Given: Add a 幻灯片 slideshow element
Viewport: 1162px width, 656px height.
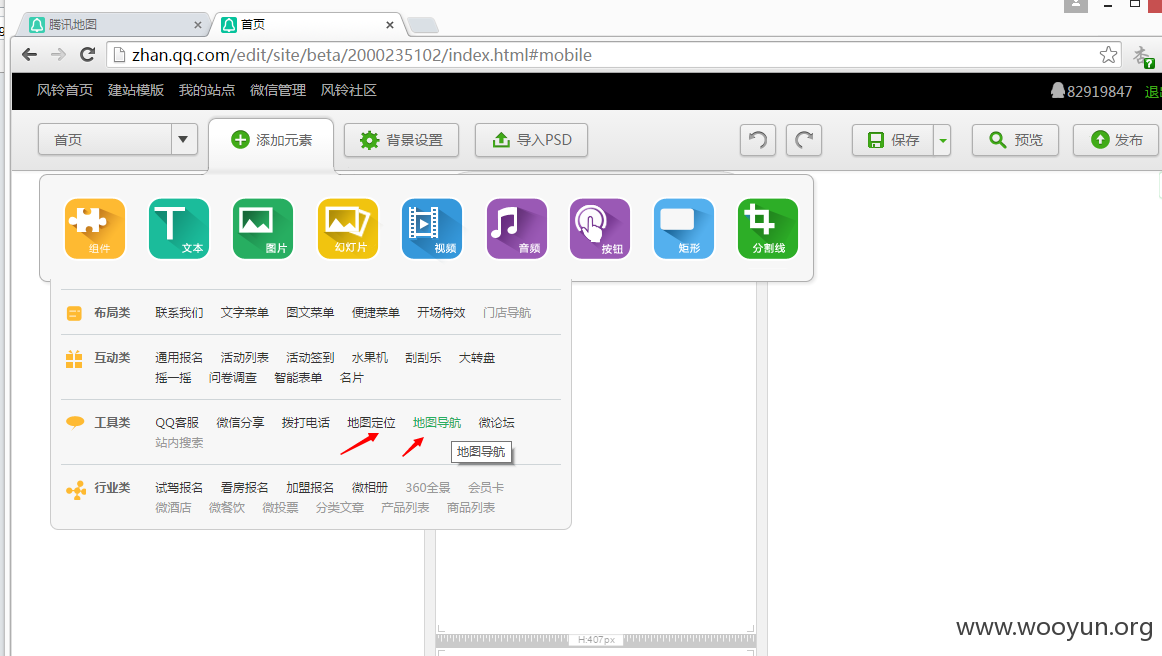Looking at the screenshot, I should click(348, 229).
